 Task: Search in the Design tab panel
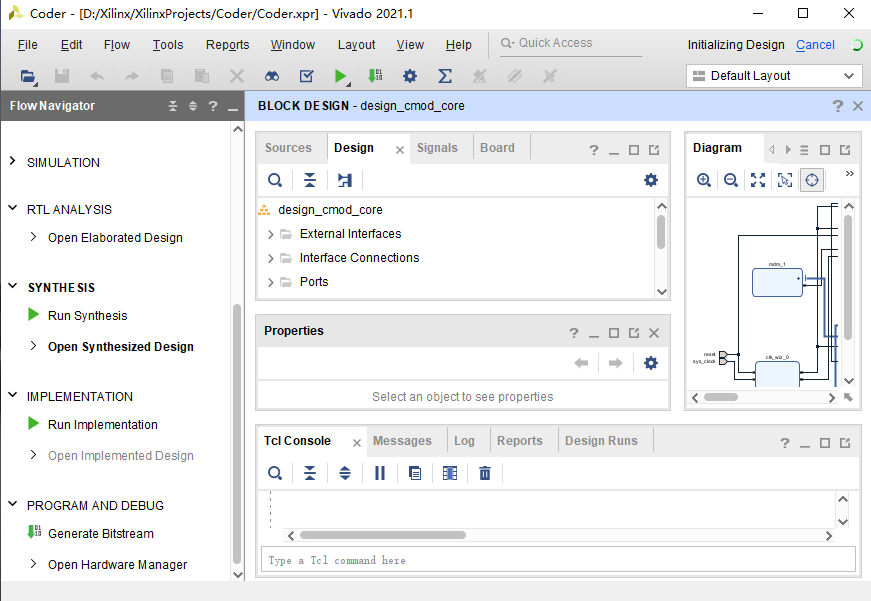275,180
